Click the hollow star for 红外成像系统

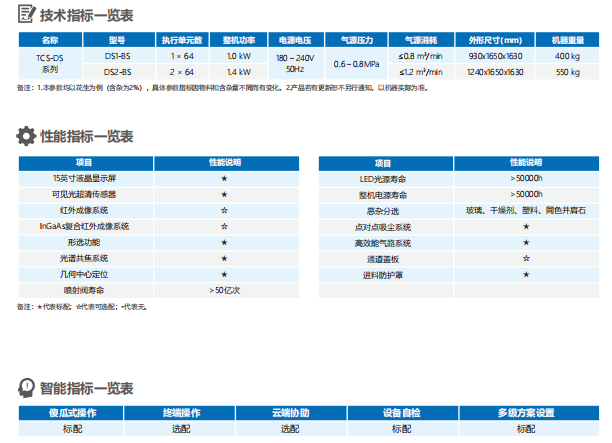click(224, 210)
